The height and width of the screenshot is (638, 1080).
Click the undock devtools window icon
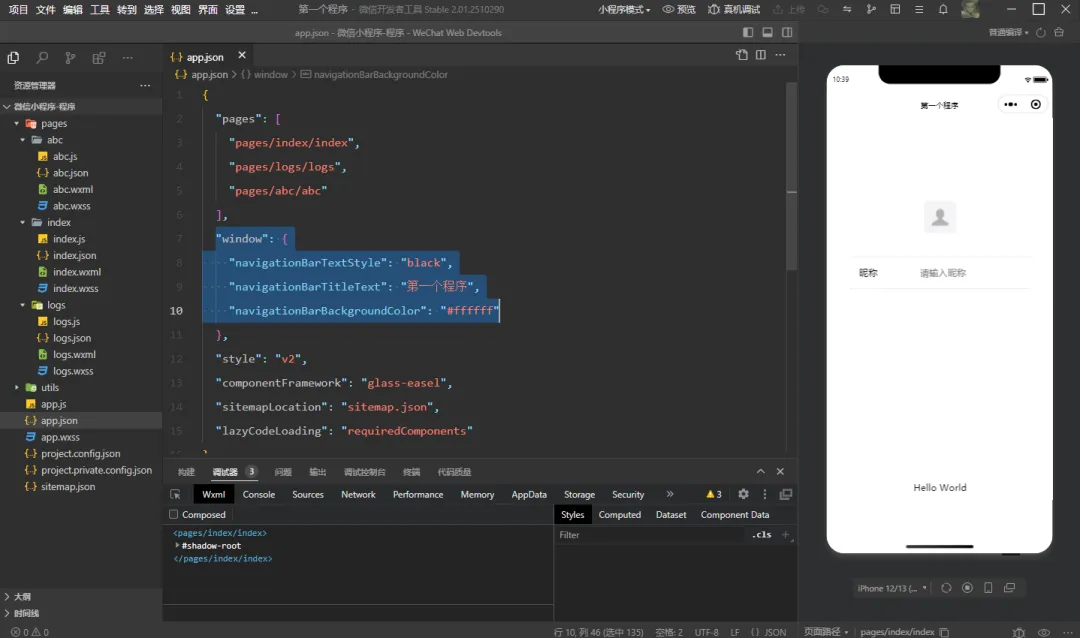(x=786, y=494)
